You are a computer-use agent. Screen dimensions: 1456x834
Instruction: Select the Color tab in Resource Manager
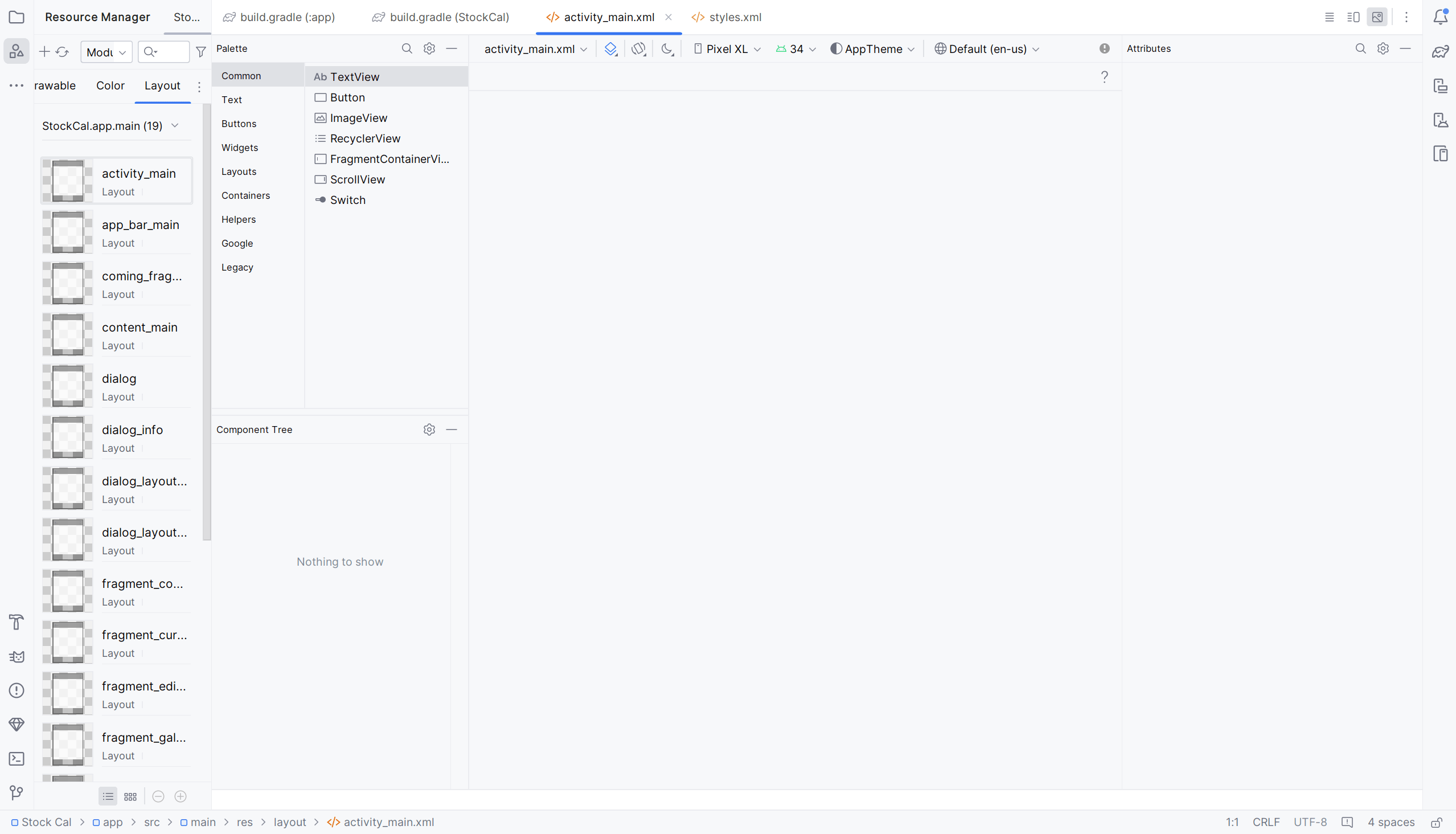[110, 85]
